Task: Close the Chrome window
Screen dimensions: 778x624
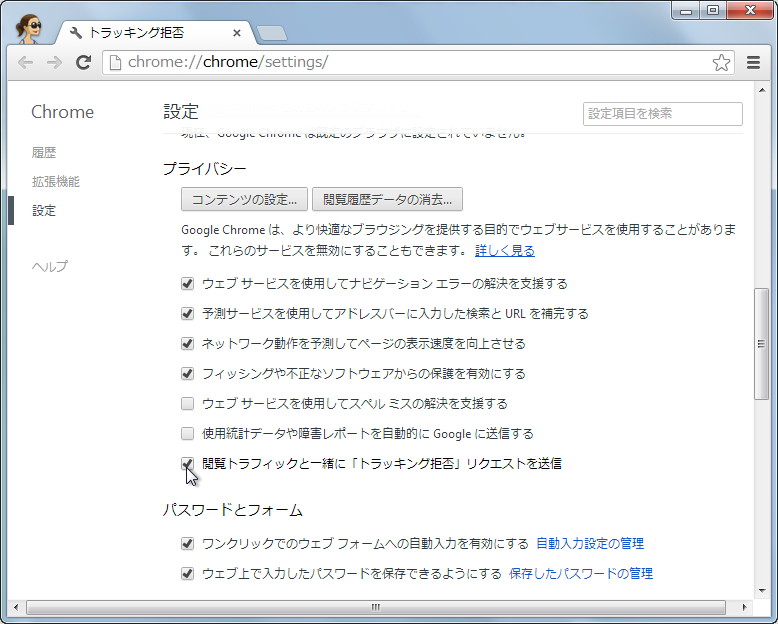Action: [750, 10]
